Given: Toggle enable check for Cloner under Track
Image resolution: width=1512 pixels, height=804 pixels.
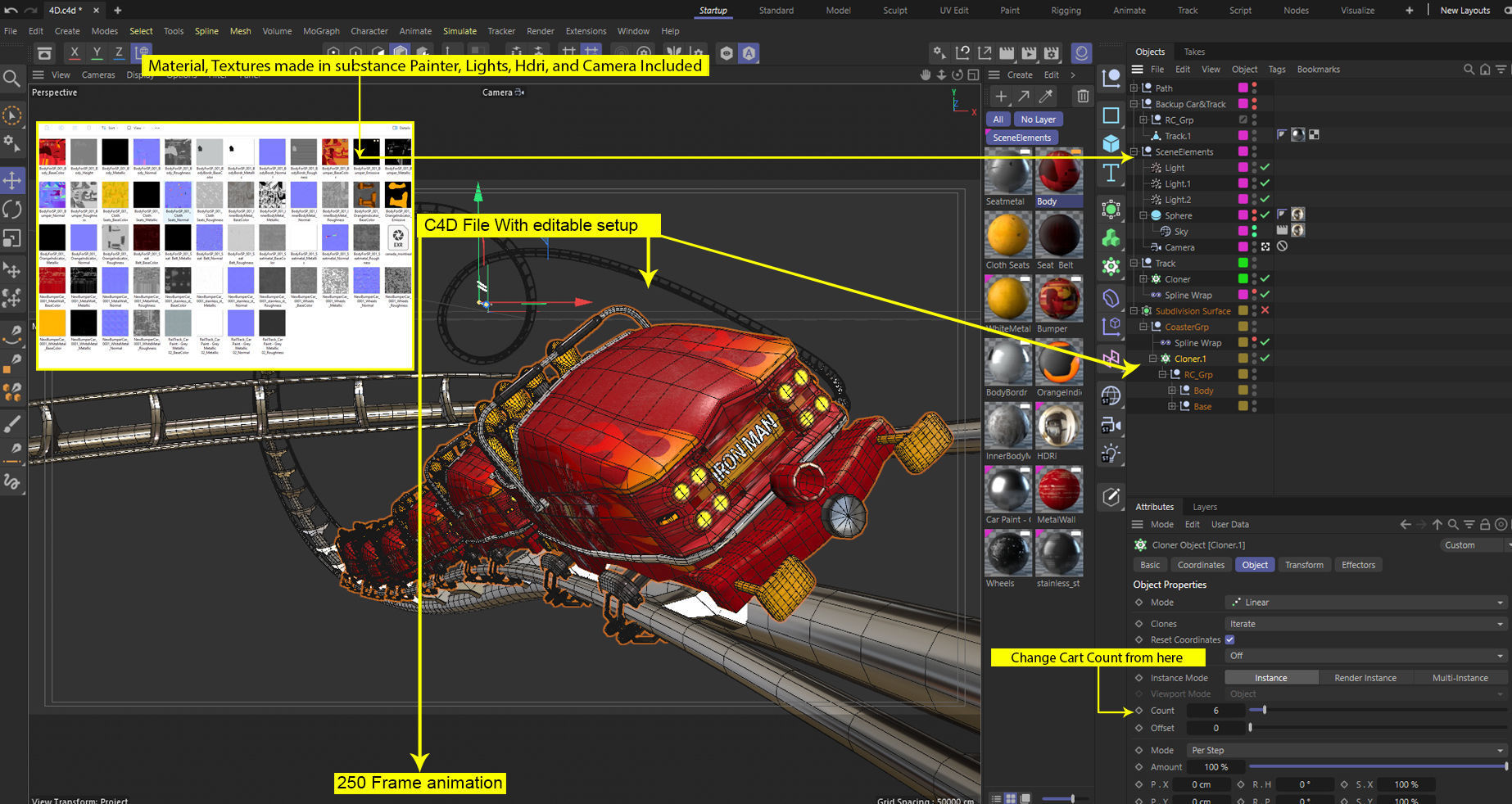Looking at the screenshot, I should 1265,278.
